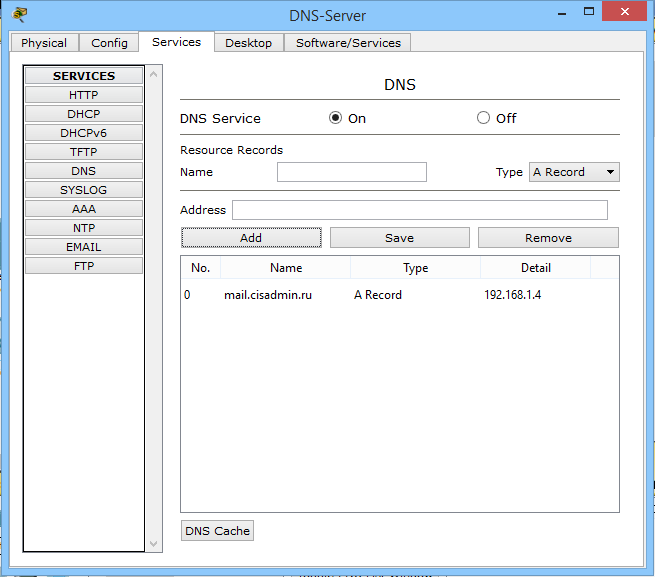The height and width of the screenshot is (577, 655).
Task: Open the FTP service settings
Action: click(84, 266)
